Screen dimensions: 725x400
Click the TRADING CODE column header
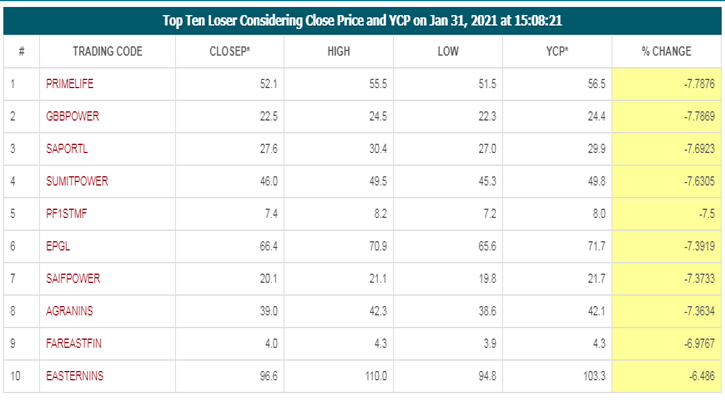[x=107, y=51]
